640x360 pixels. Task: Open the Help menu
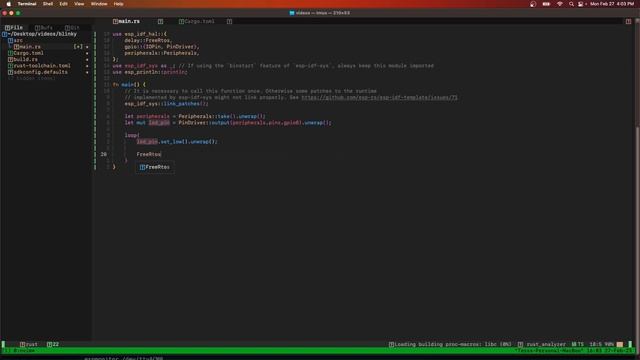[118, 4]
